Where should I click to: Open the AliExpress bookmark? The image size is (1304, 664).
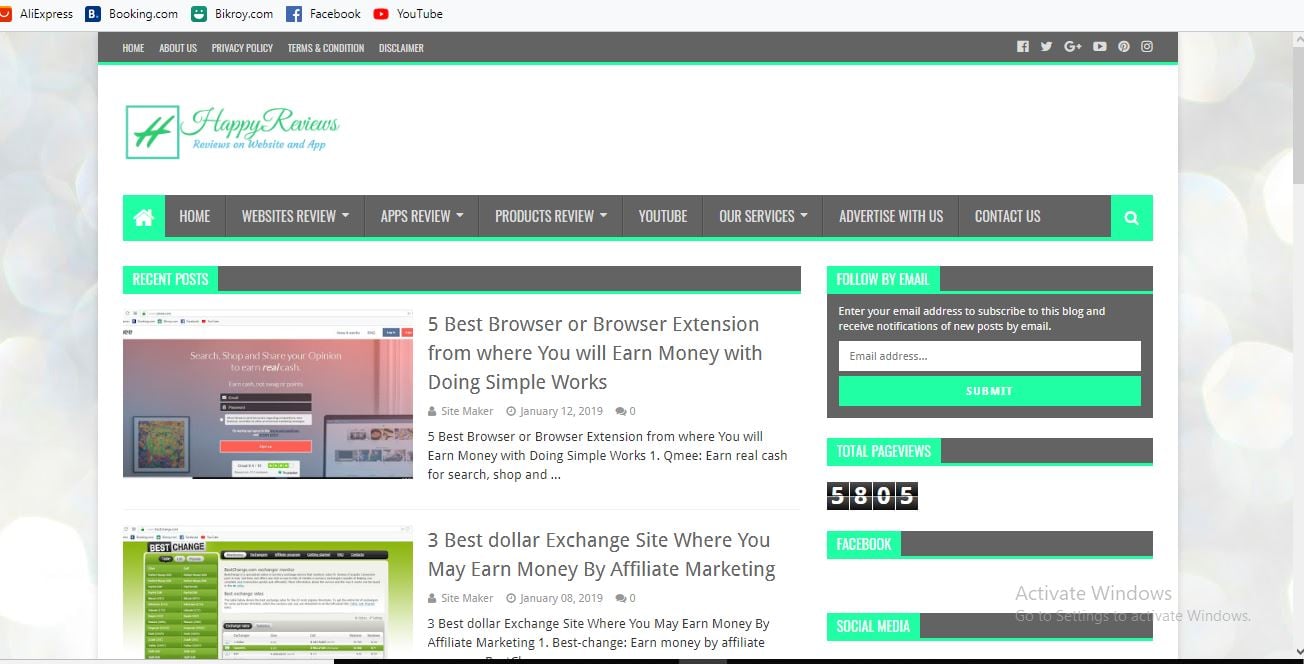pos(37,14)
